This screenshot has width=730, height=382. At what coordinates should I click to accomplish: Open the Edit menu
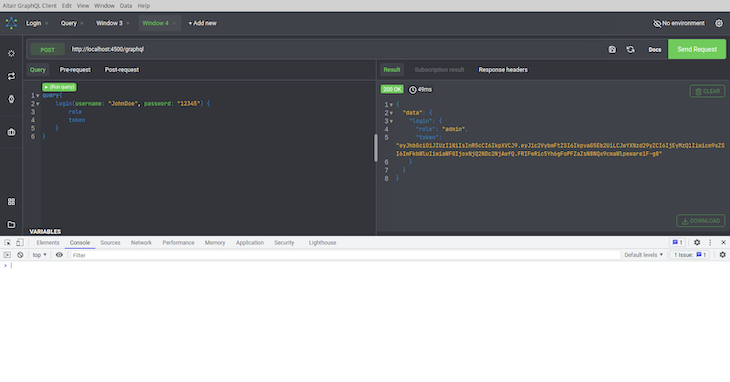tap(67, 6)
